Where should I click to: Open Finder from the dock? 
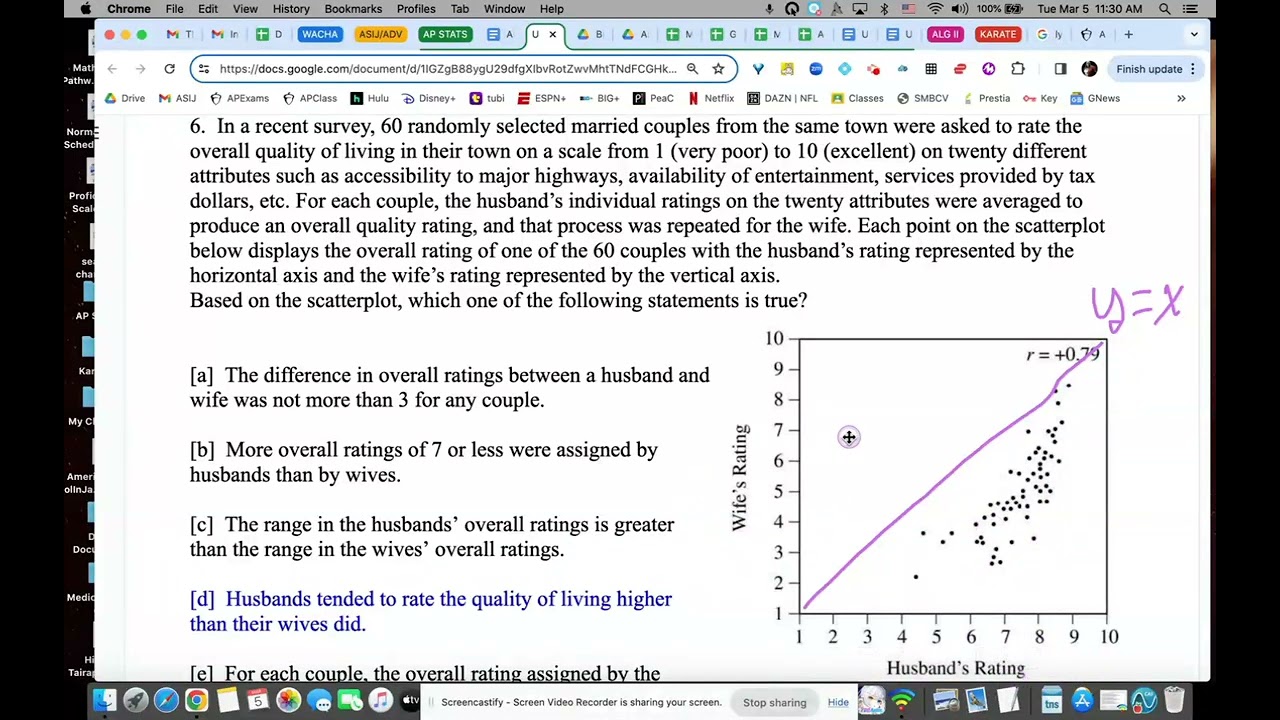click(104, 700)
